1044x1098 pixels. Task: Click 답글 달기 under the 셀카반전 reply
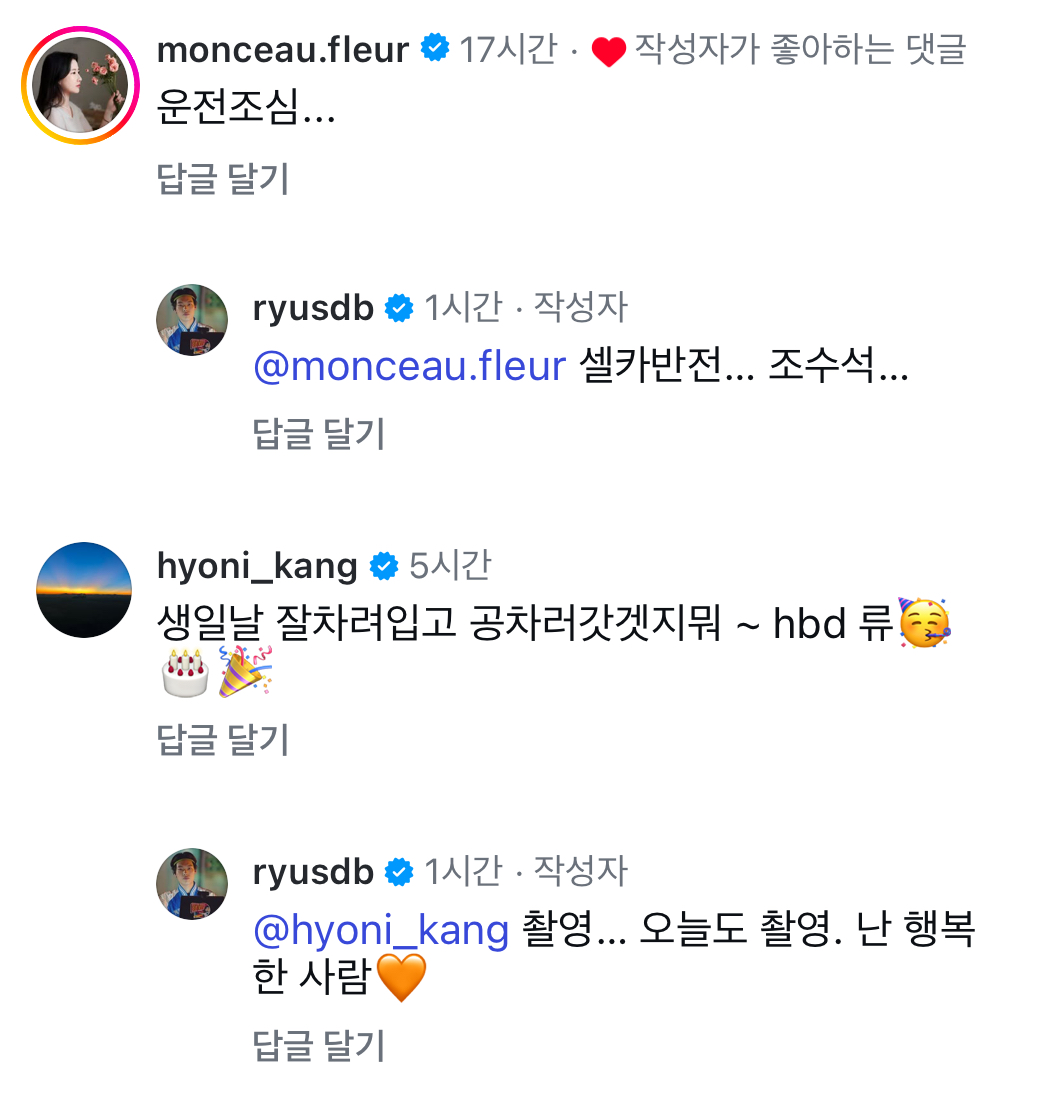319,433
